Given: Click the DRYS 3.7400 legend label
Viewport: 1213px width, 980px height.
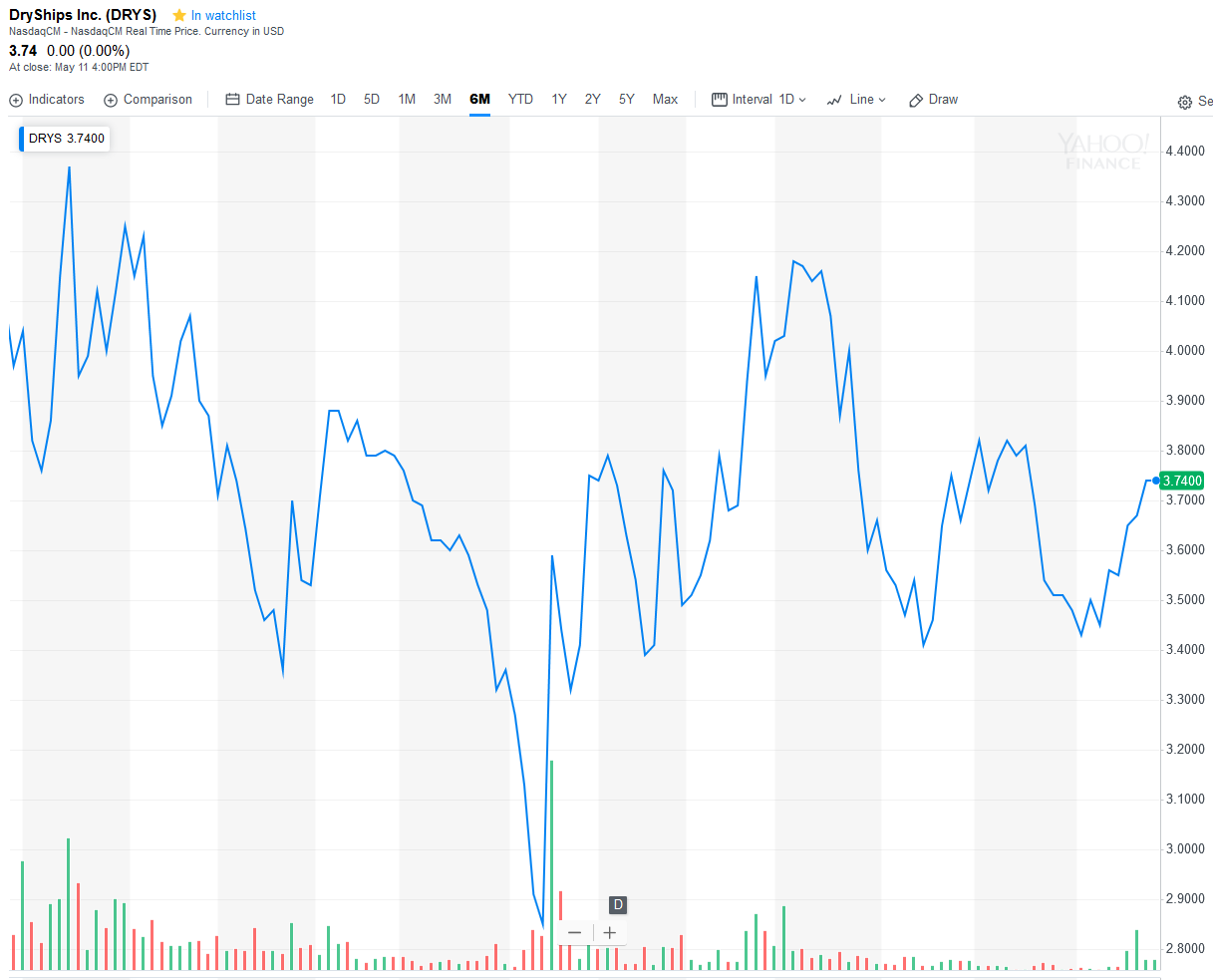Looking at the screenshot, I should click(66, 139).
